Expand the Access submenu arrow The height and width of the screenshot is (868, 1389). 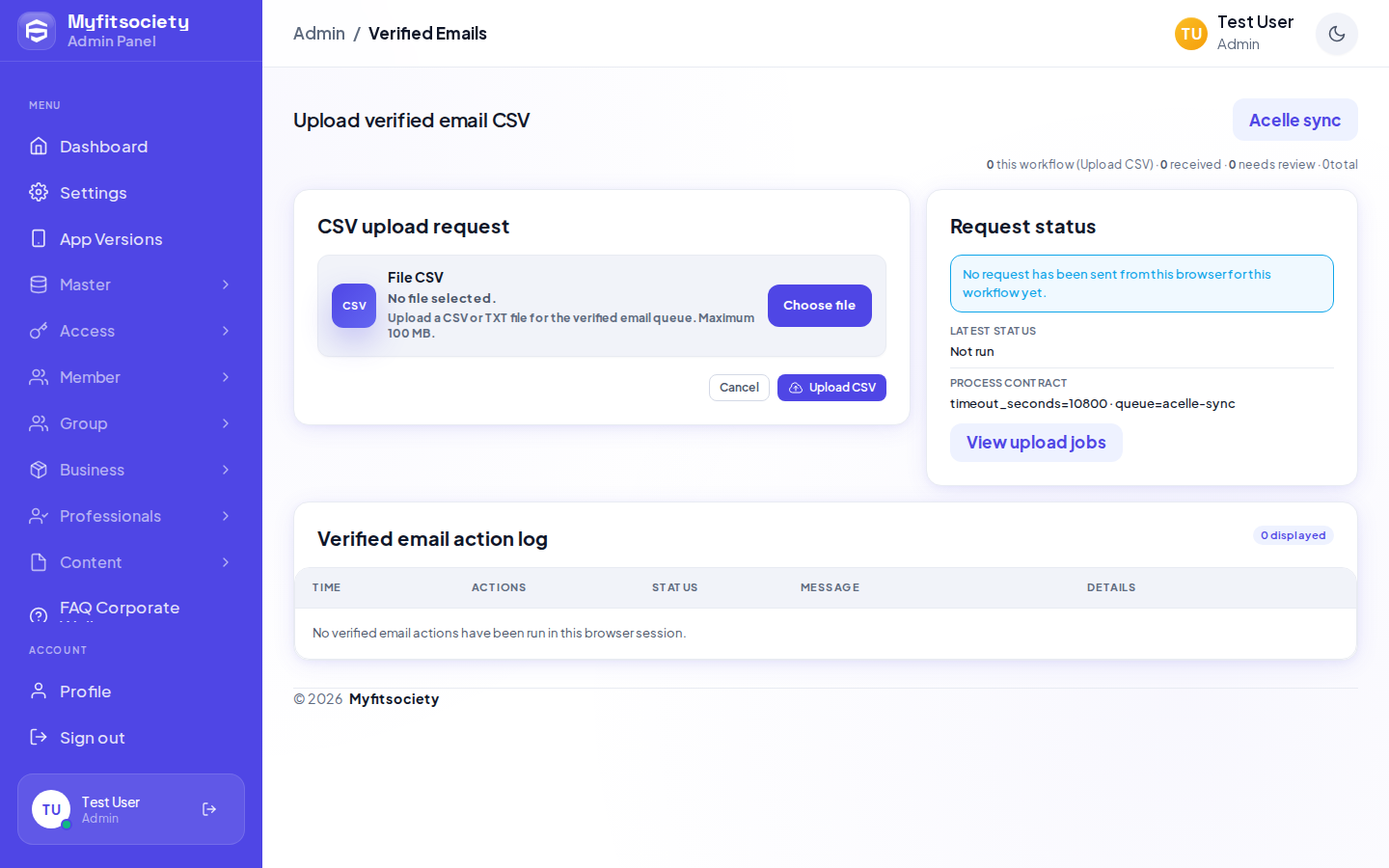(226, 331)
